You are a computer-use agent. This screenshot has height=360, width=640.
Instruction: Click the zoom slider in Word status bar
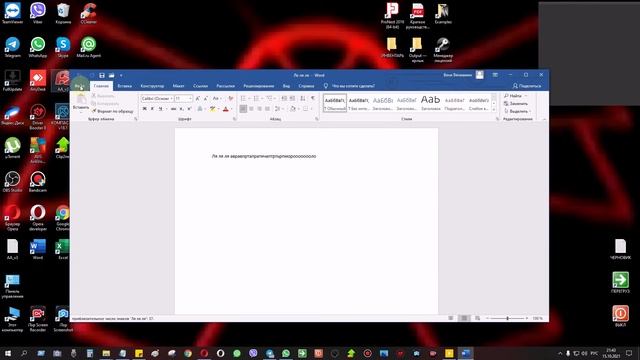pyautogui.click(x=507, y=318)
